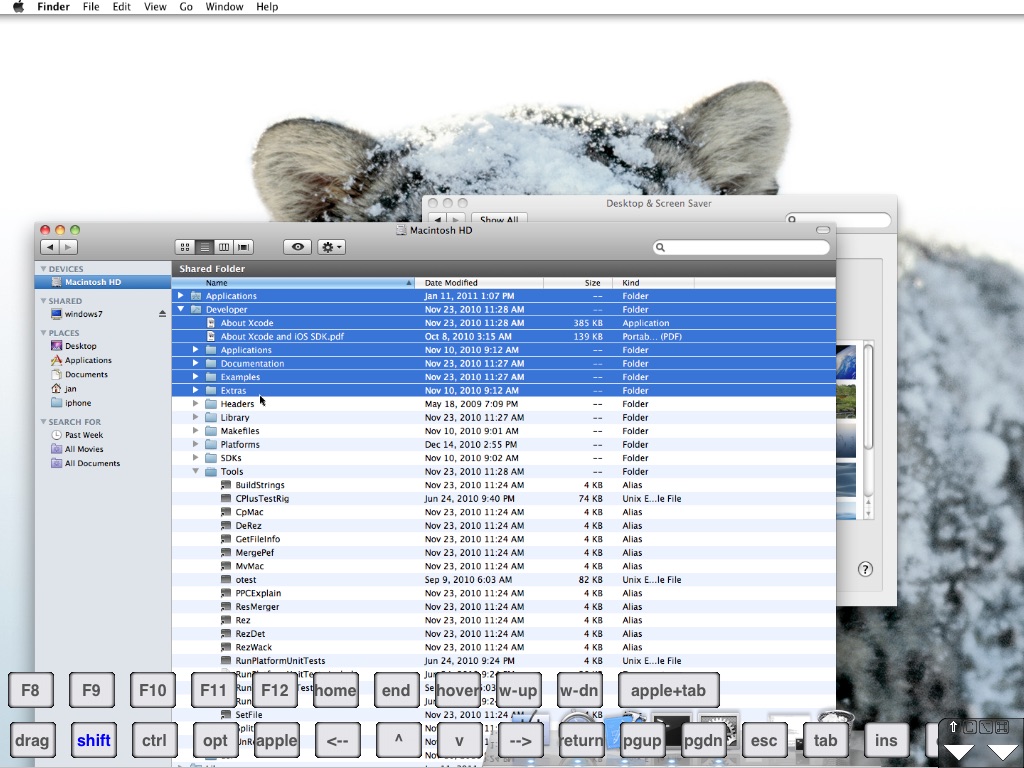Toggle the shift modifier key
The height and width of the screenshot is (768, 1024).
(93, 740)
